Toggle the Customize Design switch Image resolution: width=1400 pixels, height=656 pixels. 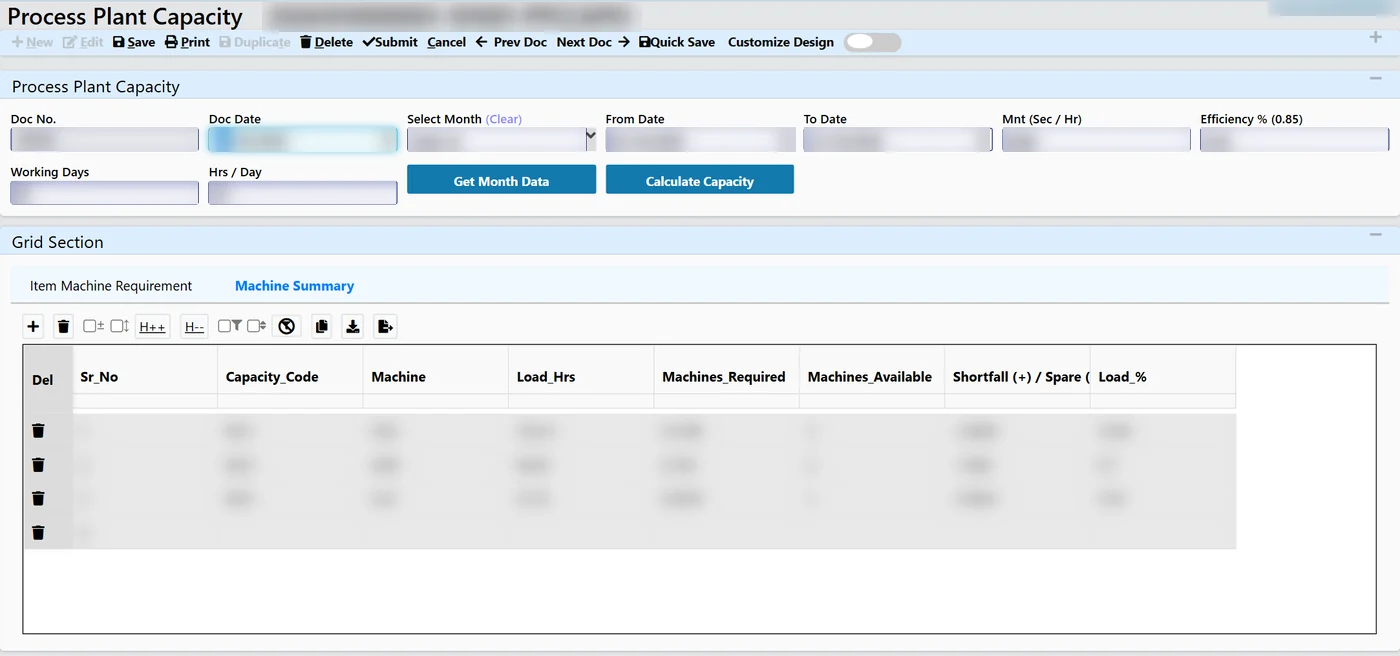point(872,42)
